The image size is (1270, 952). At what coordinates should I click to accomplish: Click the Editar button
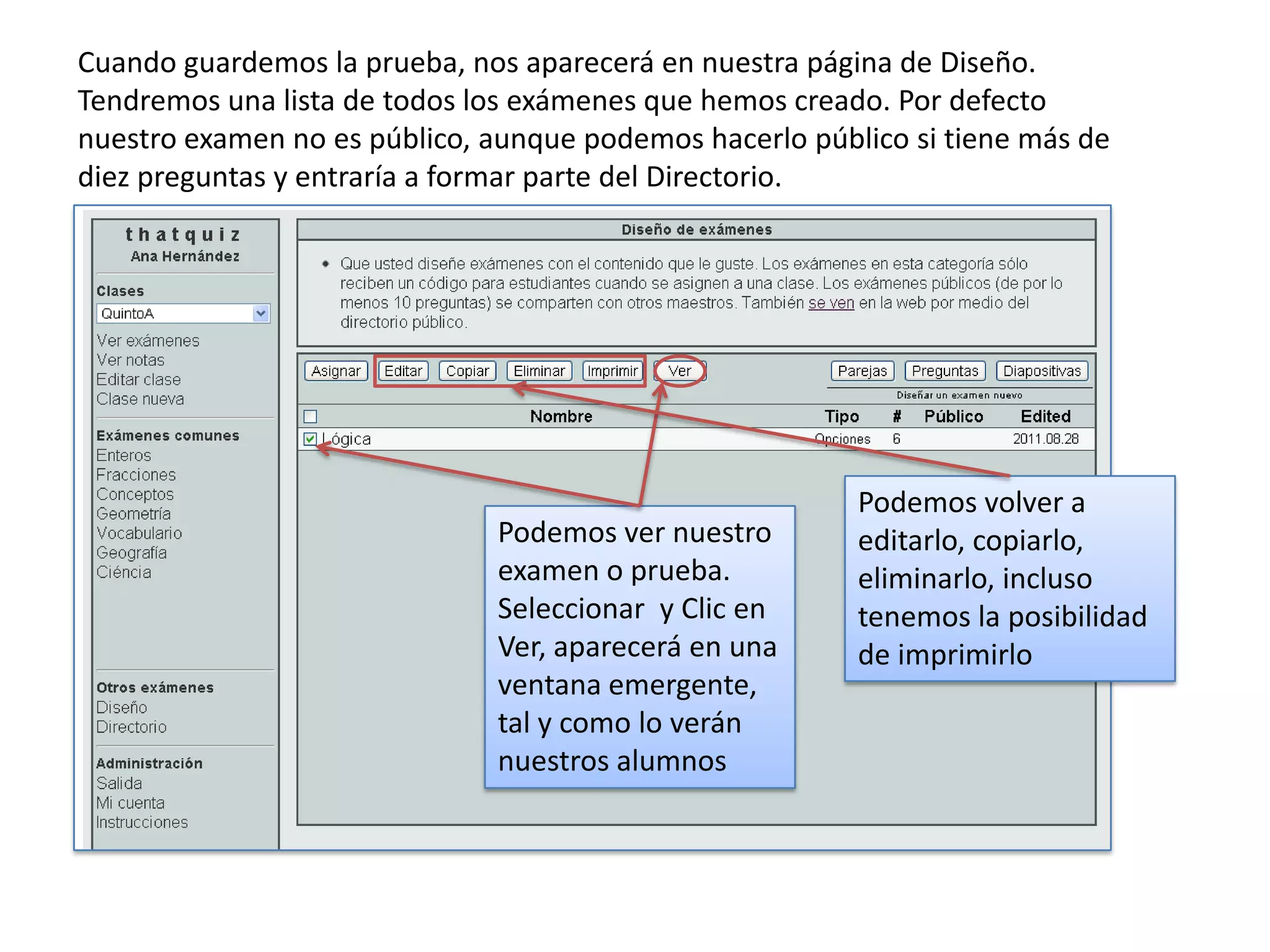tap(403, 371)
